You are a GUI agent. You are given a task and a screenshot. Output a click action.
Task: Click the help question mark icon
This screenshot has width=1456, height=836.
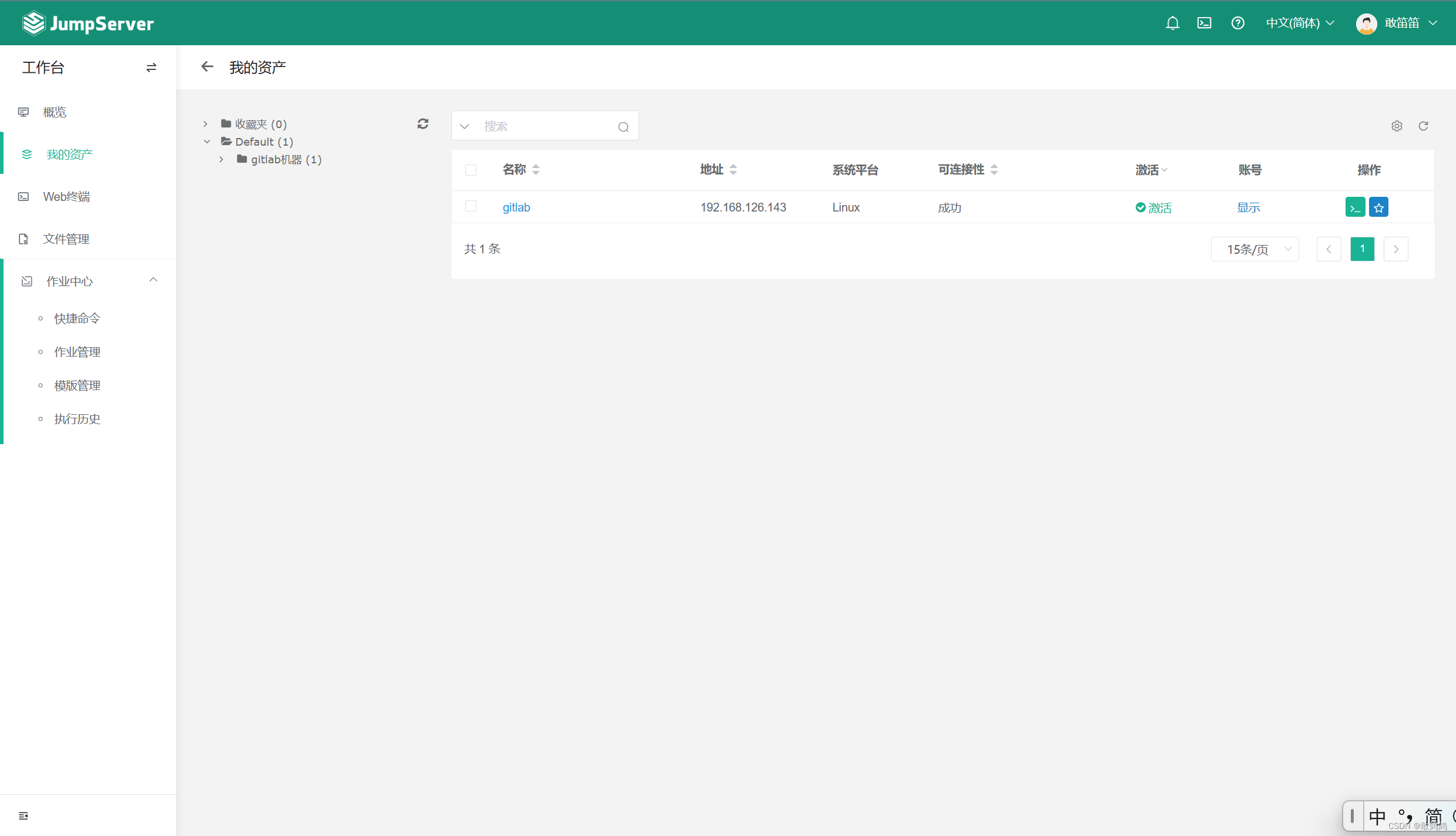pos(1237,23)
